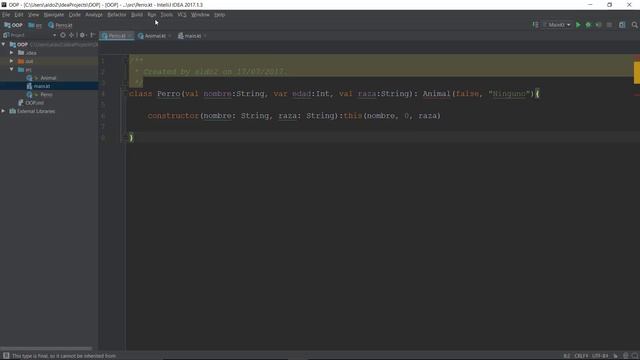This screenshot has width=640, height=360.
Task: Open the Edit menu
Action: 19,15
